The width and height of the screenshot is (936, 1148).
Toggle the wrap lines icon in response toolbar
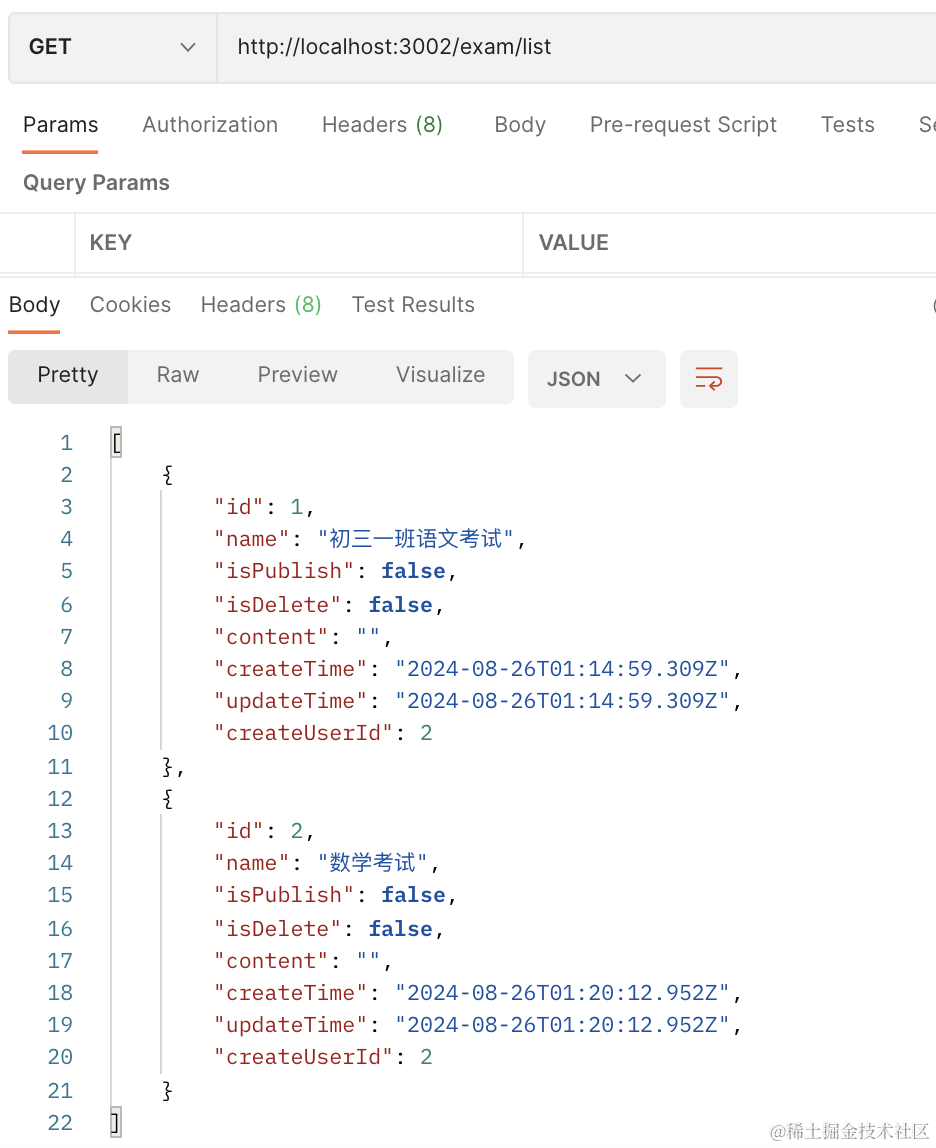coord(708,378)
